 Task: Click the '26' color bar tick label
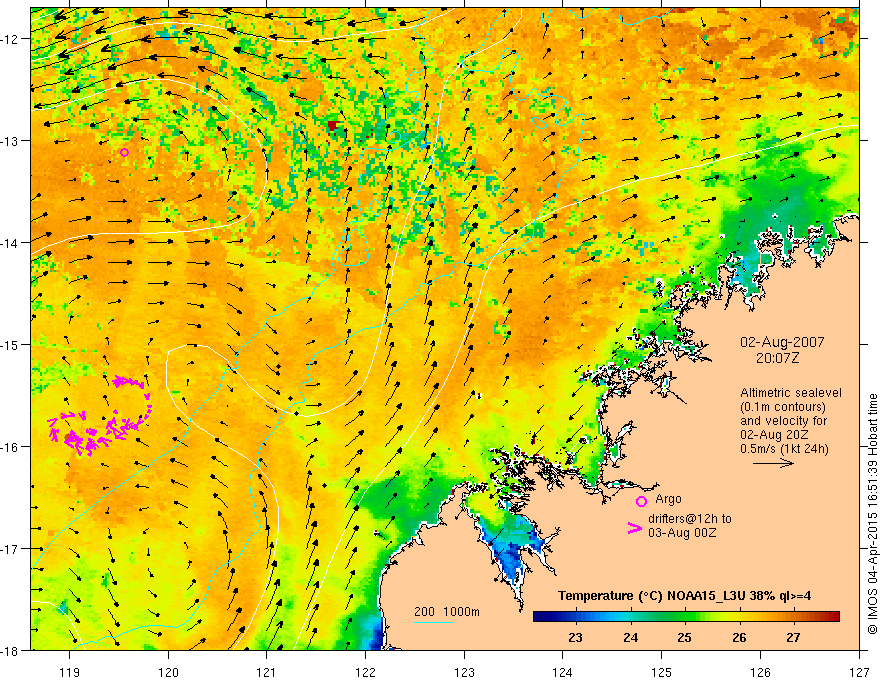coord(739,638)
